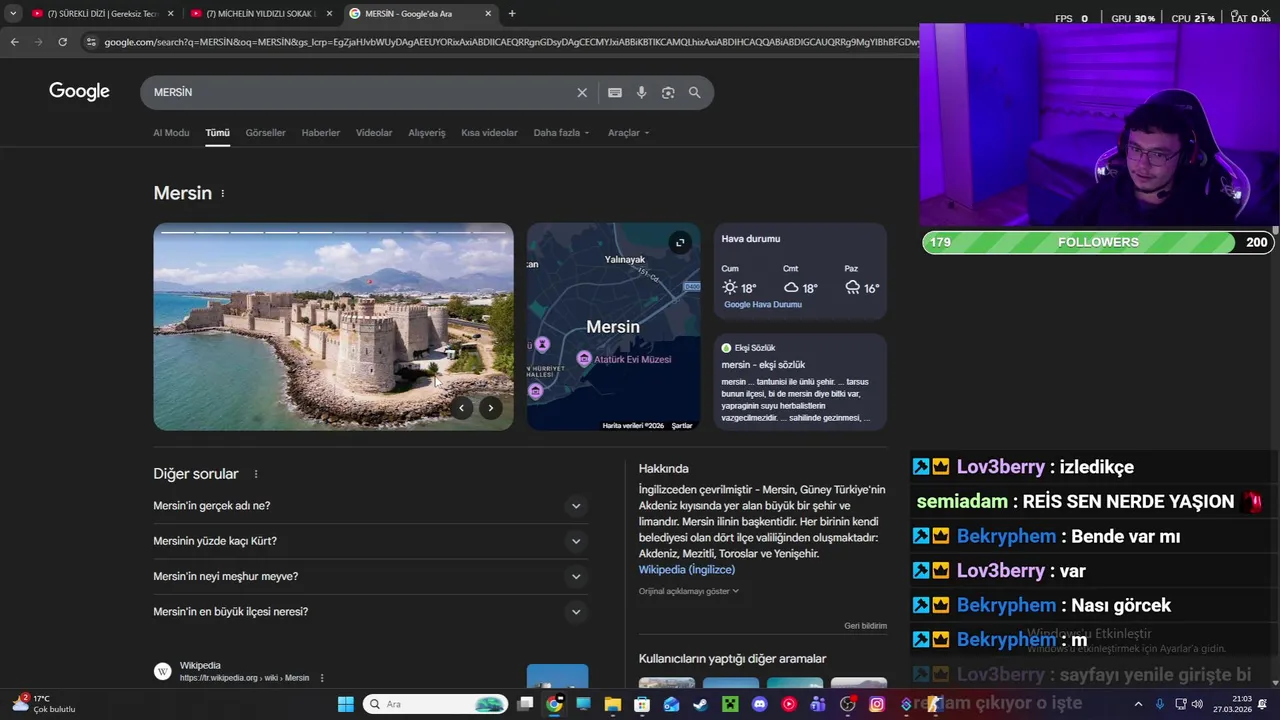Select the Görseller tab
The image size is (1280, 720).
tap(265, 133)
